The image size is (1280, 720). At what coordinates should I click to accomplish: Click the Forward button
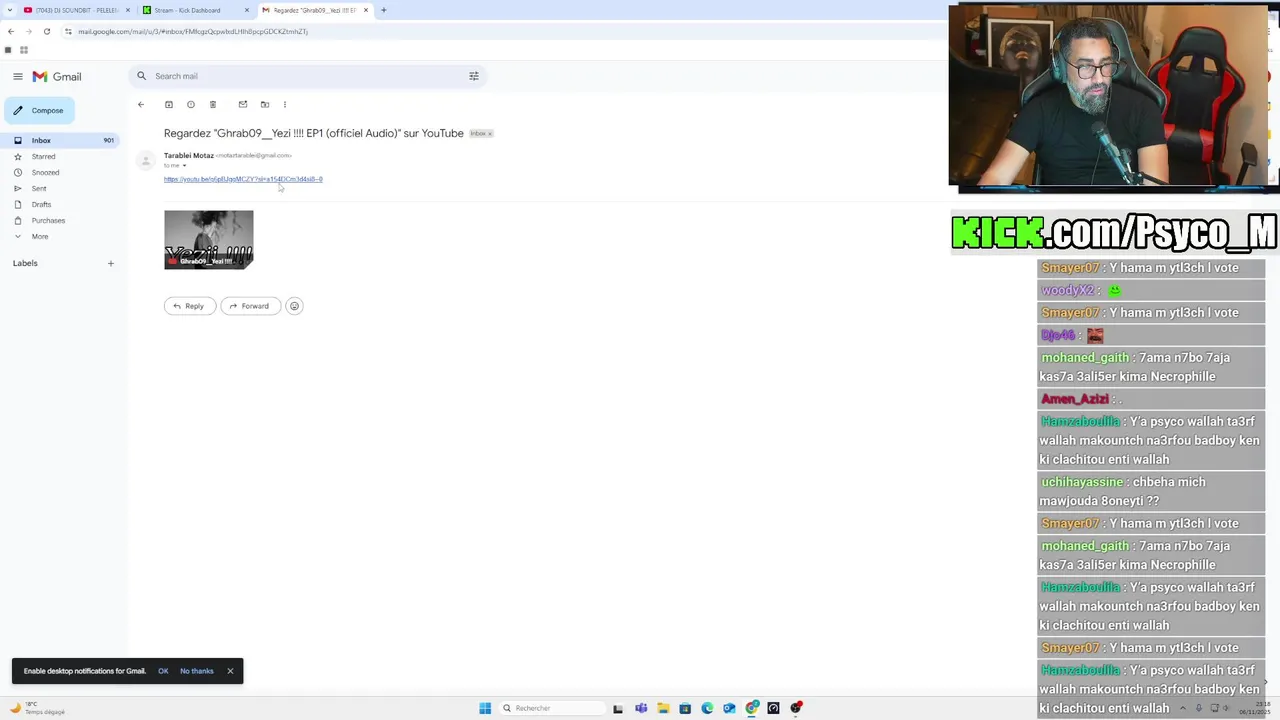(251, 306)
